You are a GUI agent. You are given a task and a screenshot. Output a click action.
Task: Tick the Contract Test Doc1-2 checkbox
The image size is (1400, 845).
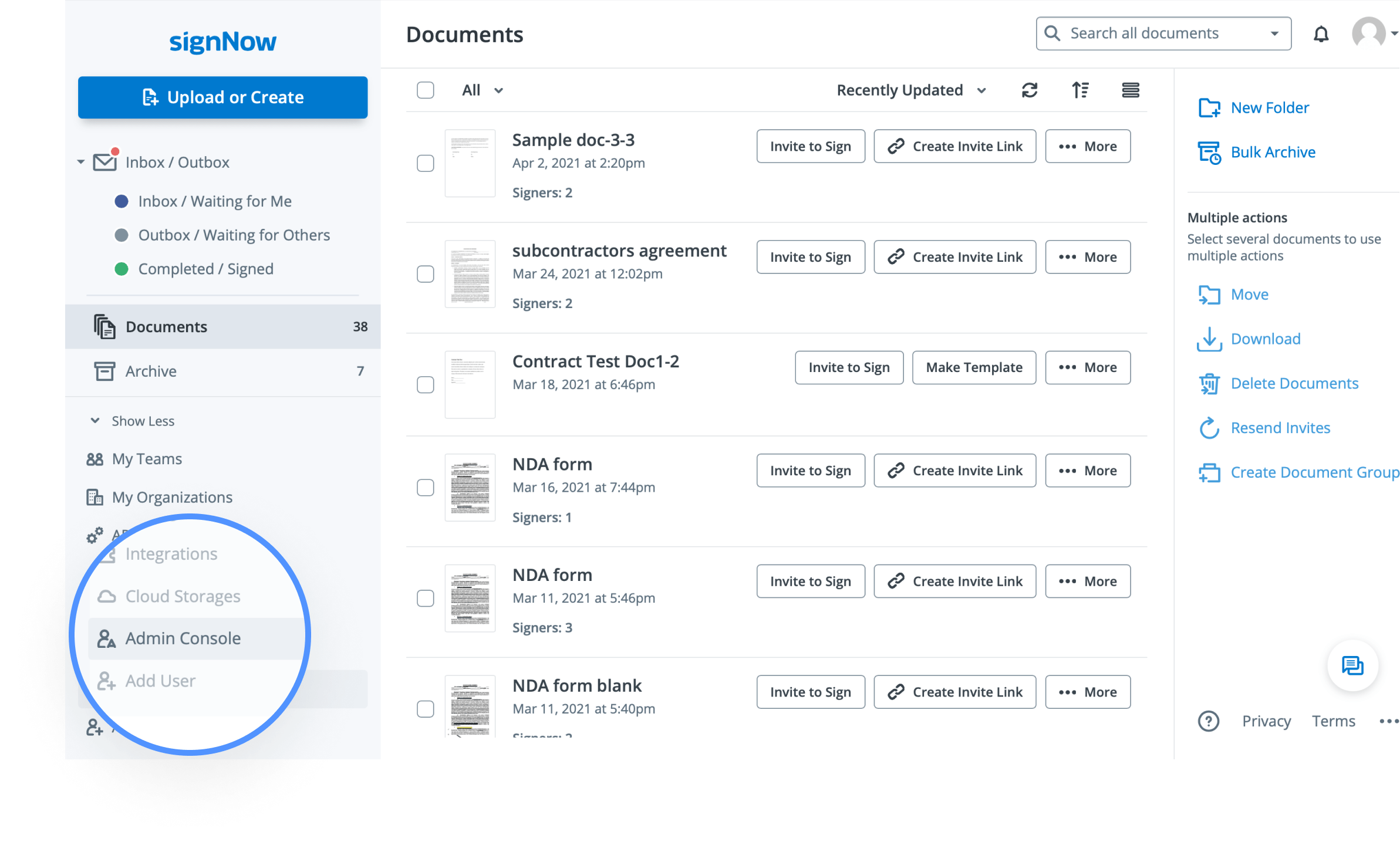(x=425, y=385)
